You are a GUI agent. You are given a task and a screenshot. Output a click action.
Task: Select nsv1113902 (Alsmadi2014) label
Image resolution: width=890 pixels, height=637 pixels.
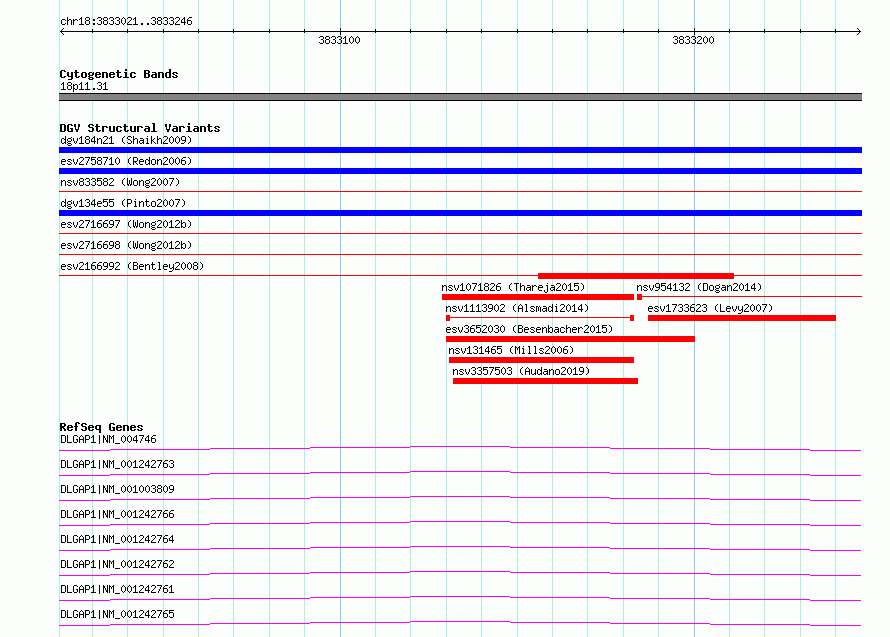(x=517, y=308)
